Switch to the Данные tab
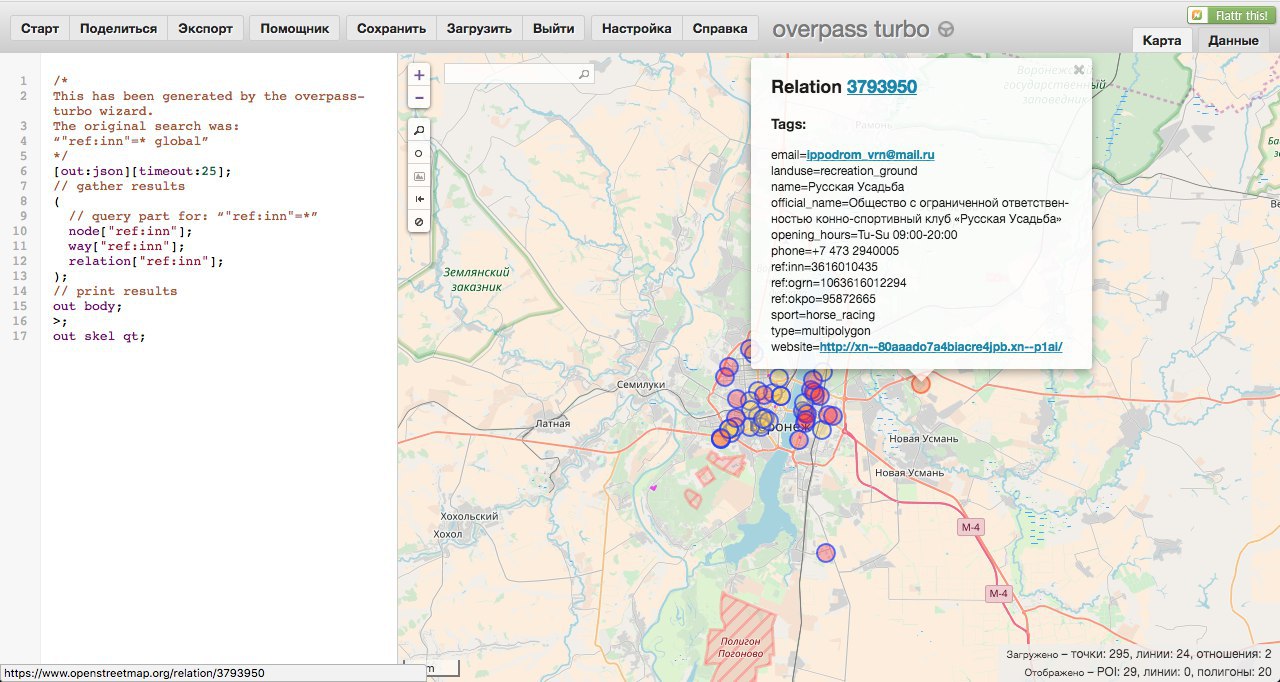 click(x=1233, y=41)
